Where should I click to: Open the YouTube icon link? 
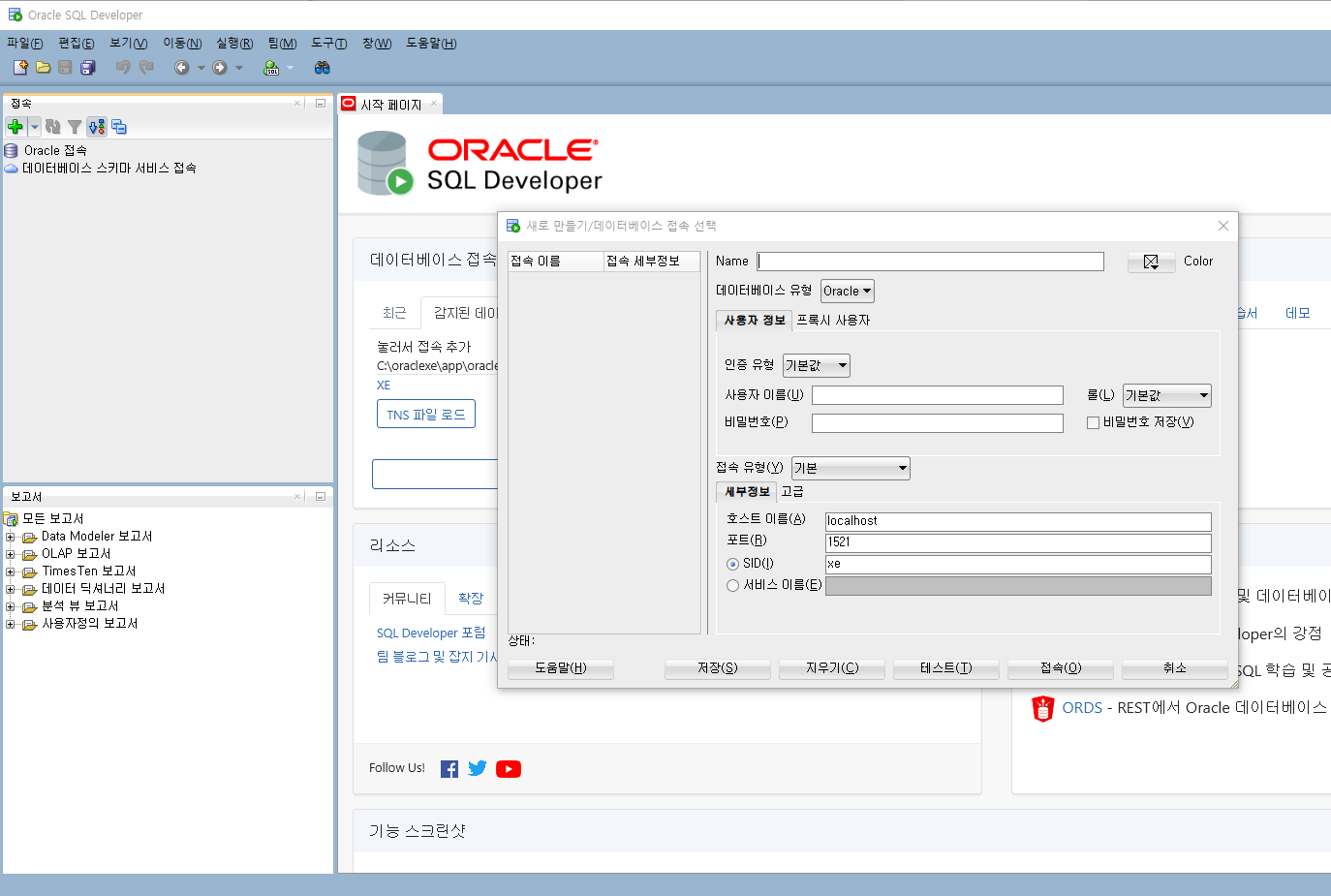[x=509, y=769]
